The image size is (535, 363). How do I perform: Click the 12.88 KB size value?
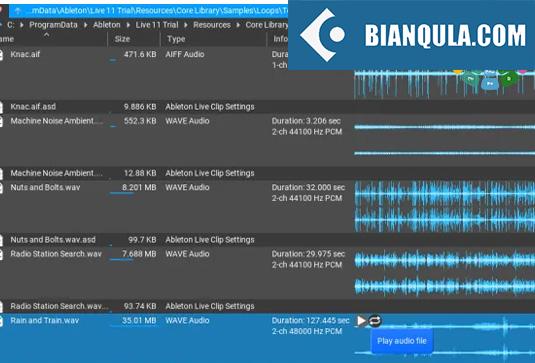point(140,173)
